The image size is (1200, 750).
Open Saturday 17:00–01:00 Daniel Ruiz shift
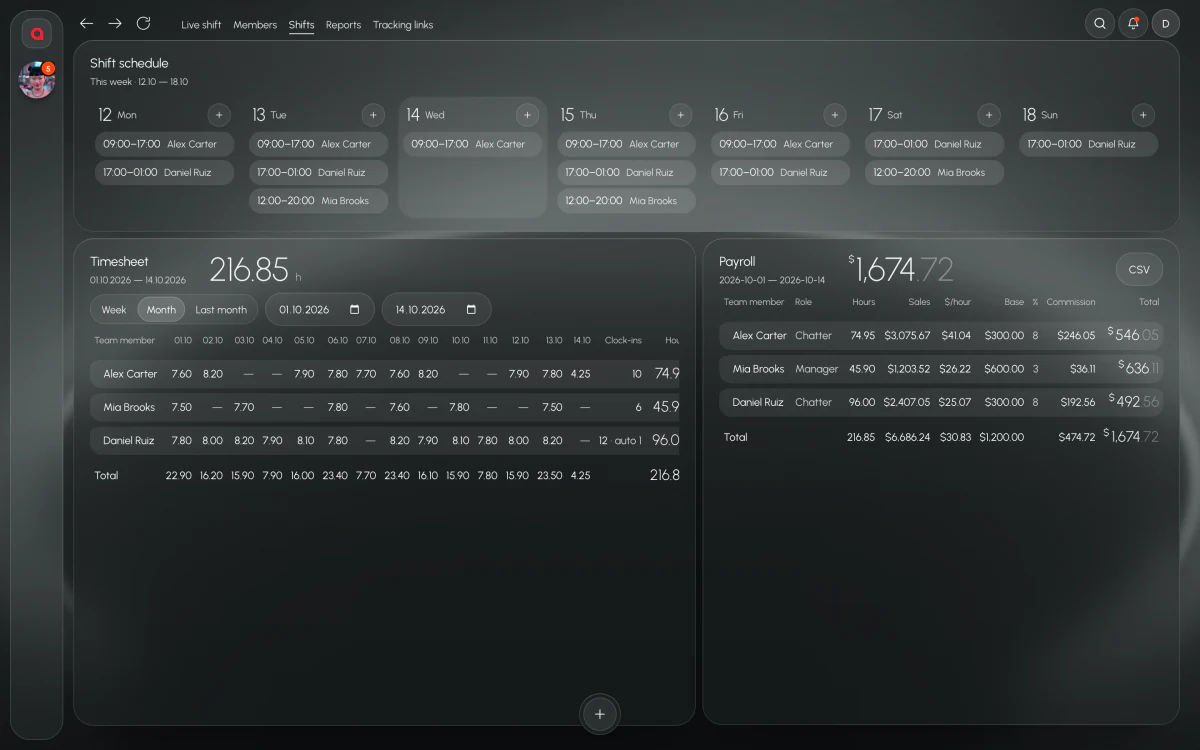point(934,144)
